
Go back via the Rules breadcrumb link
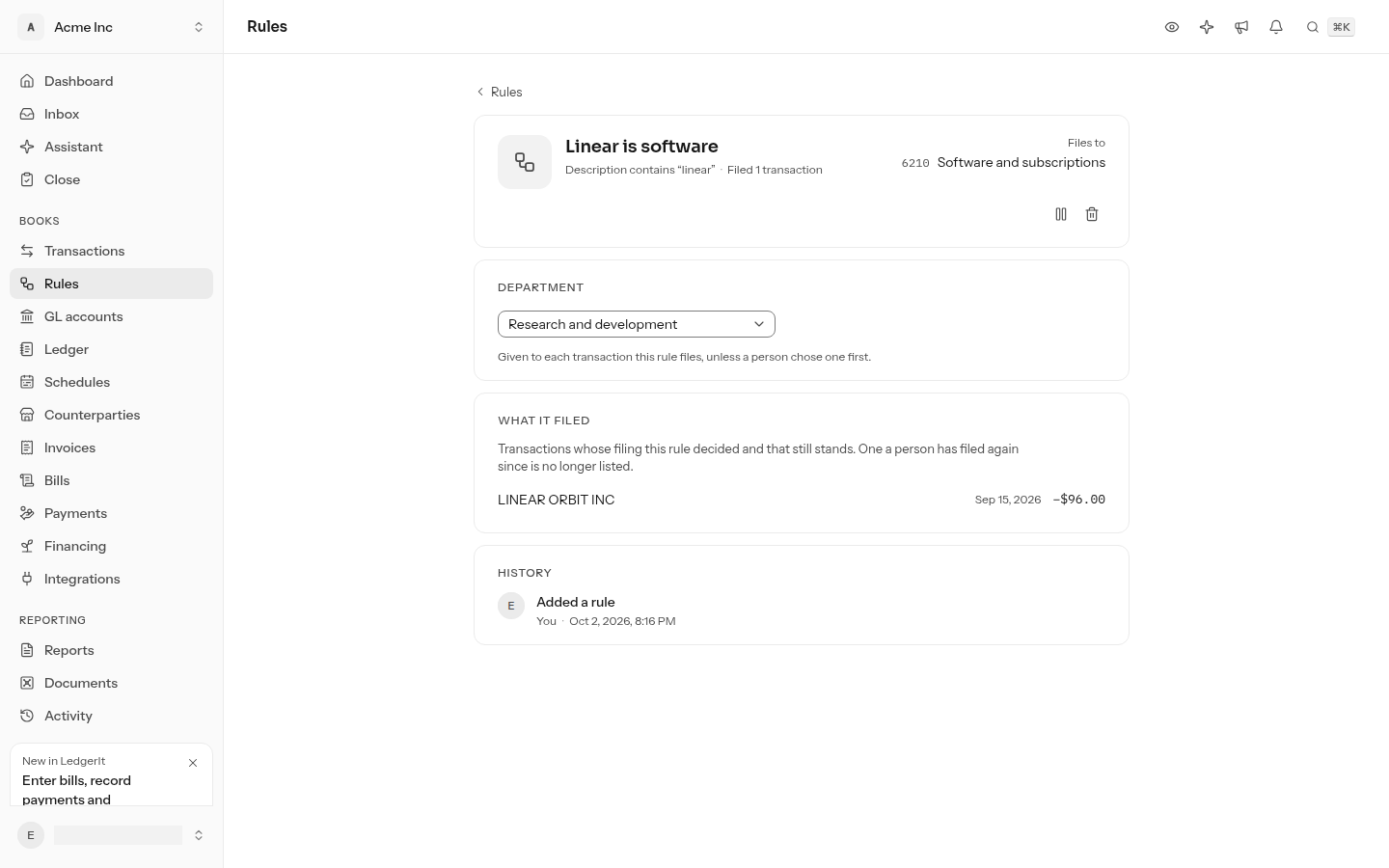pyautogui.click(x=499, y=92)
